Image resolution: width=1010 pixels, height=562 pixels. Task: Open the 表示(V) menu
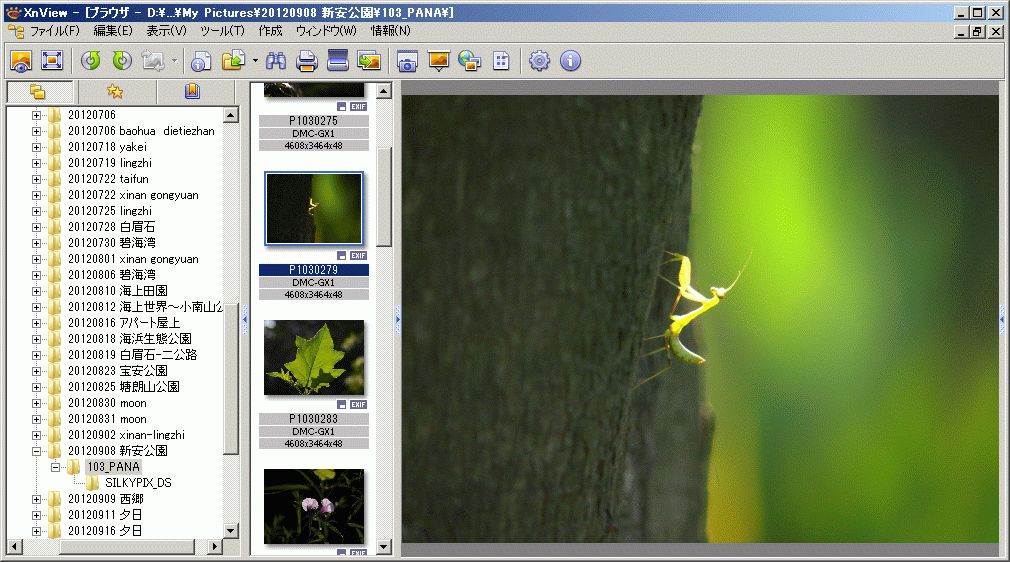point(166,31)
